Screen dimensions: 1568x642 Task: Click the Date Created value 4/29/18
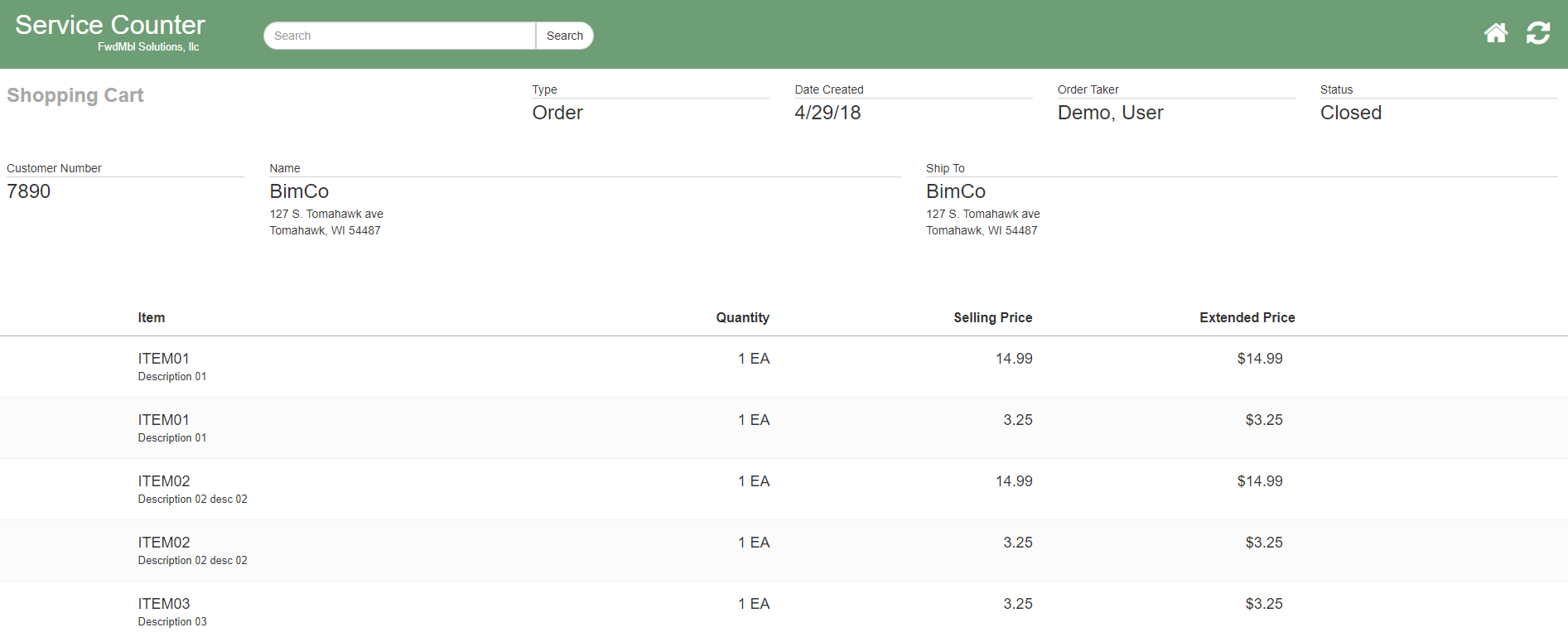(x=827, y=113)
